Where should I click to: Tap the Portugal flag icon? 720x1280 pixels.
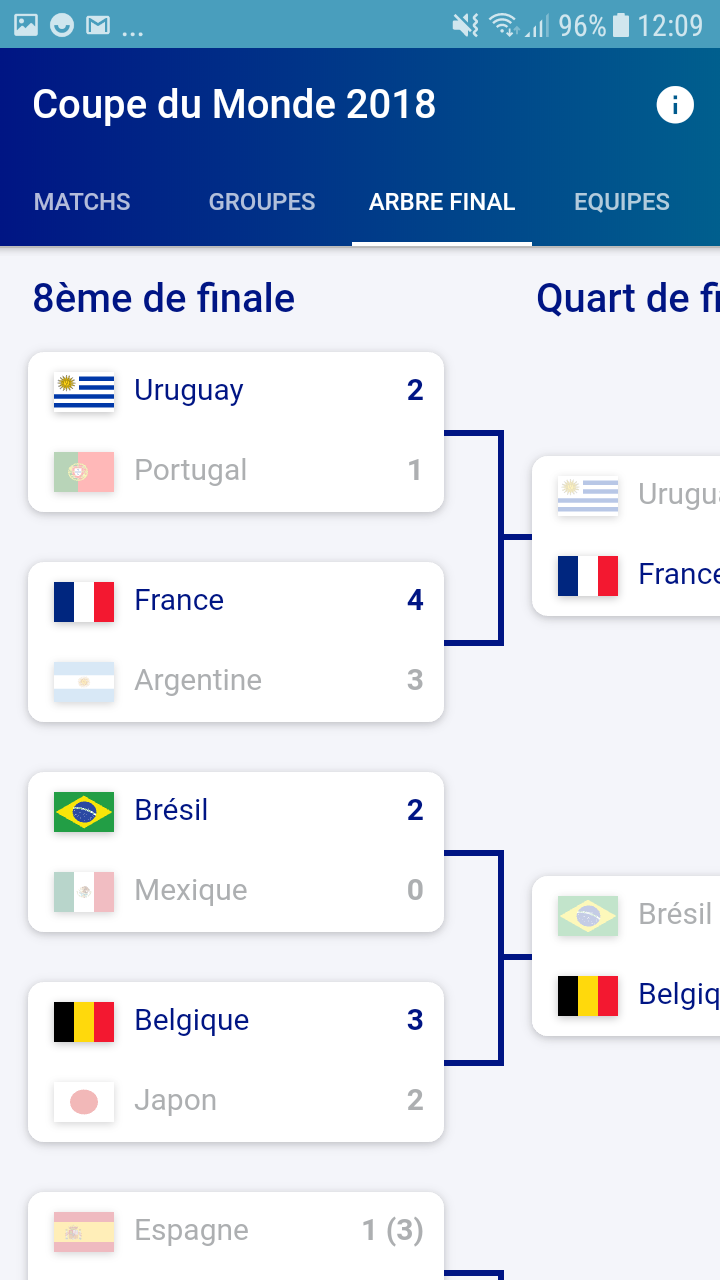(x=84, y=471)
